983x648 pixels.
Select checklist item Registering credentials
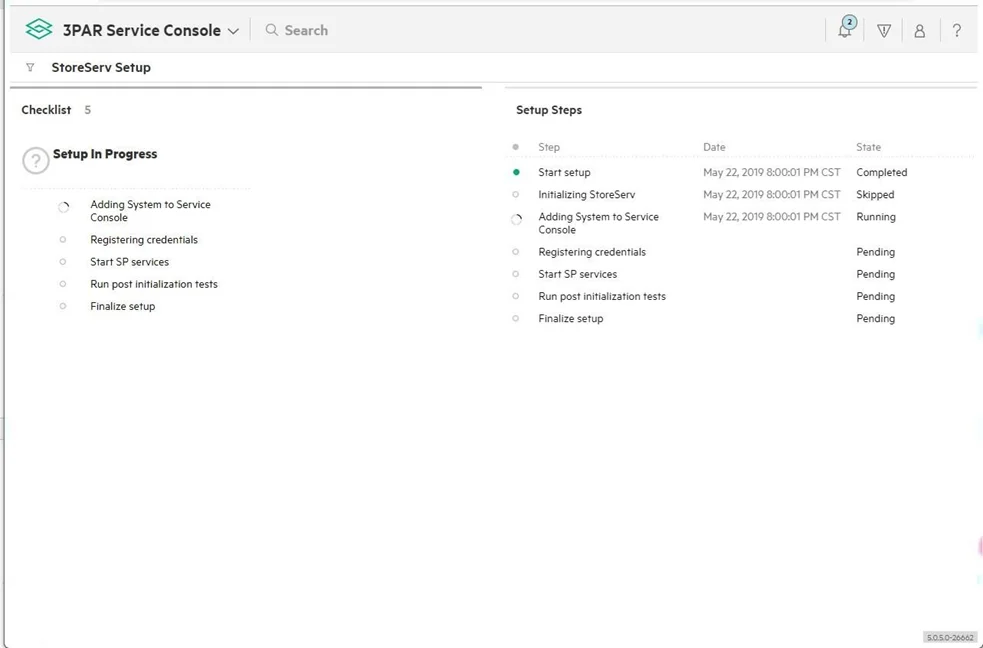144,239
